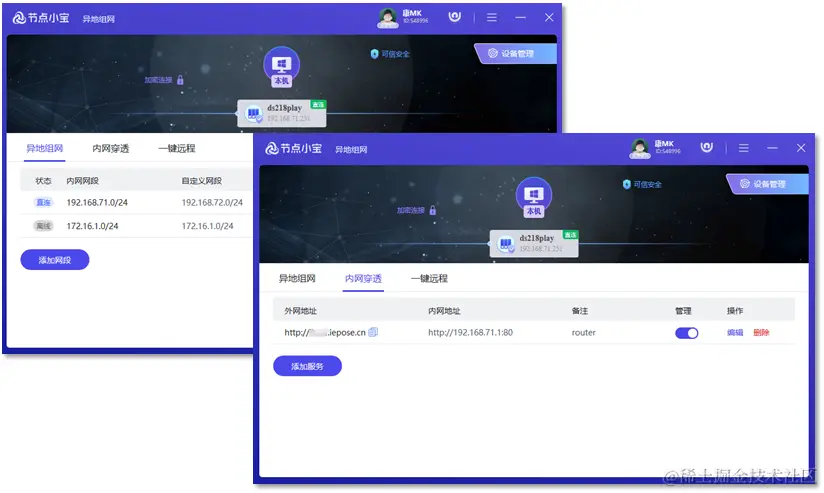Click the 节点小宝 logo in back window
The width and height of the screenshot is (824, 493).
(x=41, y=18)
